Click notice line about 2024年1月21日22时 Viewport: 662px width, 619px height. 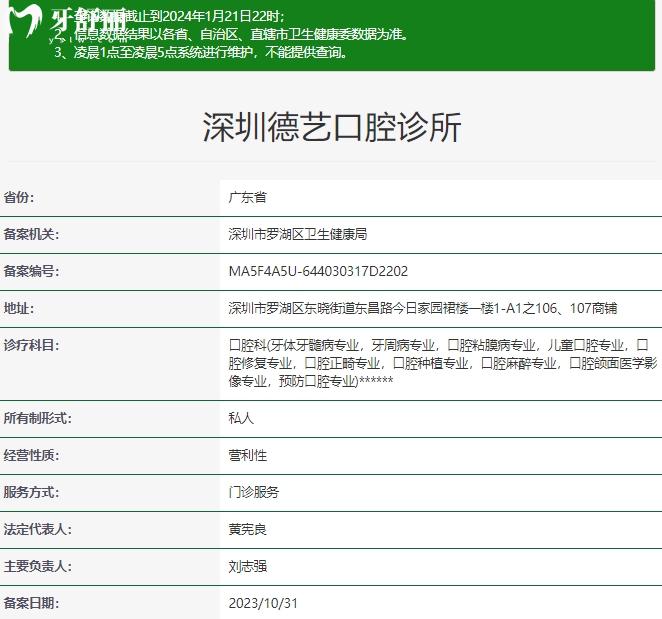click(x=169, y=16)
